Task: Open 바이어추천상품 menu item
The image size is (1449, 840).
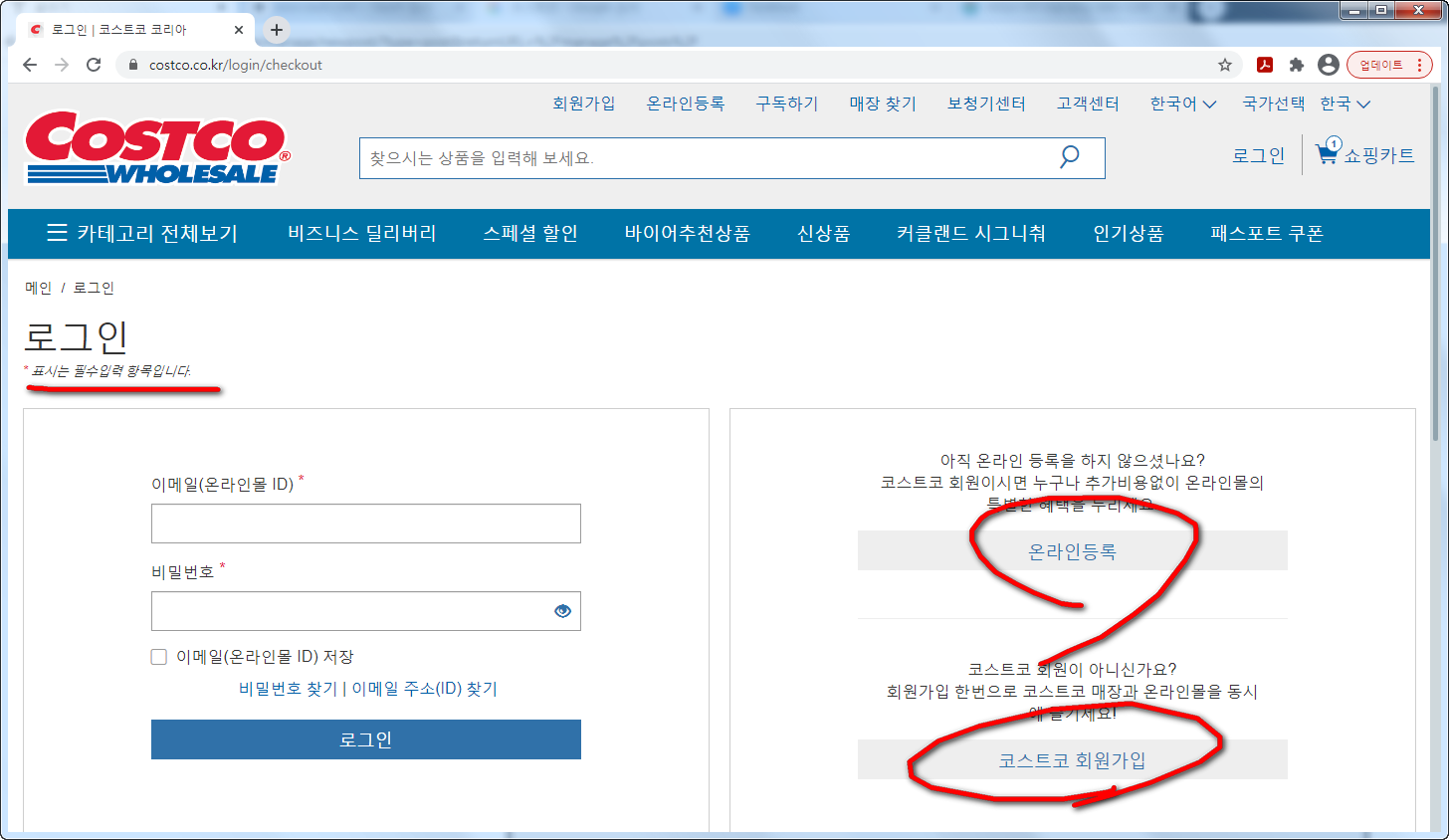Action: point(688,234)
